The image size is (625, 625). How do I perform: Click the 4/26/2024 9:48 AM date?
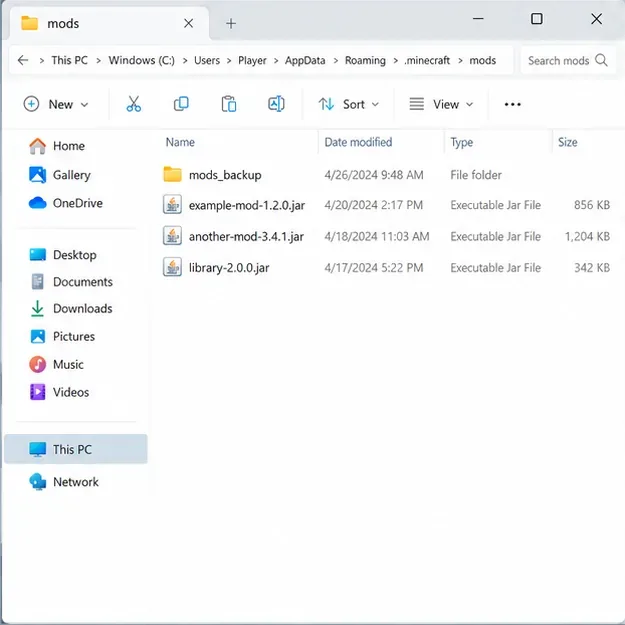[x=373, y=175]
